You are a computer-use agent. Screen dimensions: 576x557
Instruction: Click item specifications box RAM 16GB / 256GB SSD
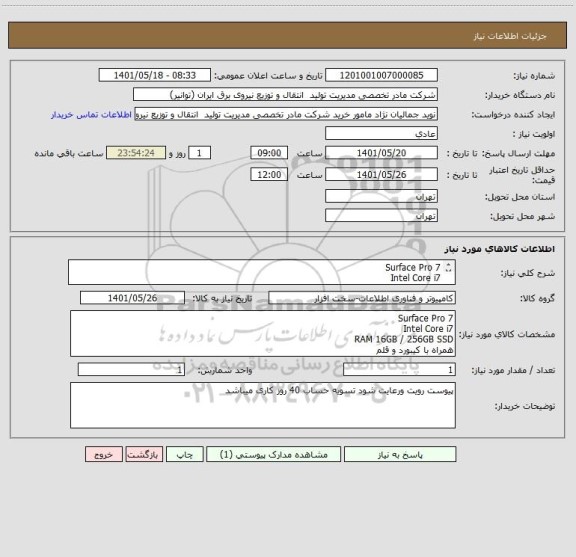tap(263, 334)
